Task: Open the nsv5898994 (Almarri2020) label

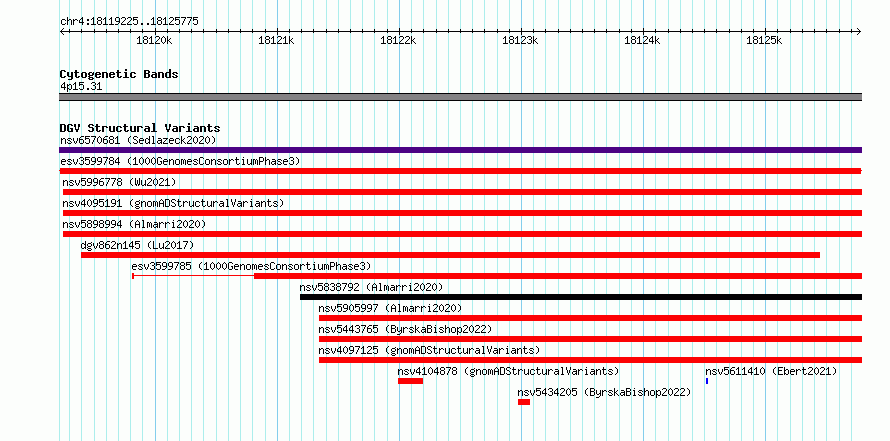Action: click(x=135, y=224)
